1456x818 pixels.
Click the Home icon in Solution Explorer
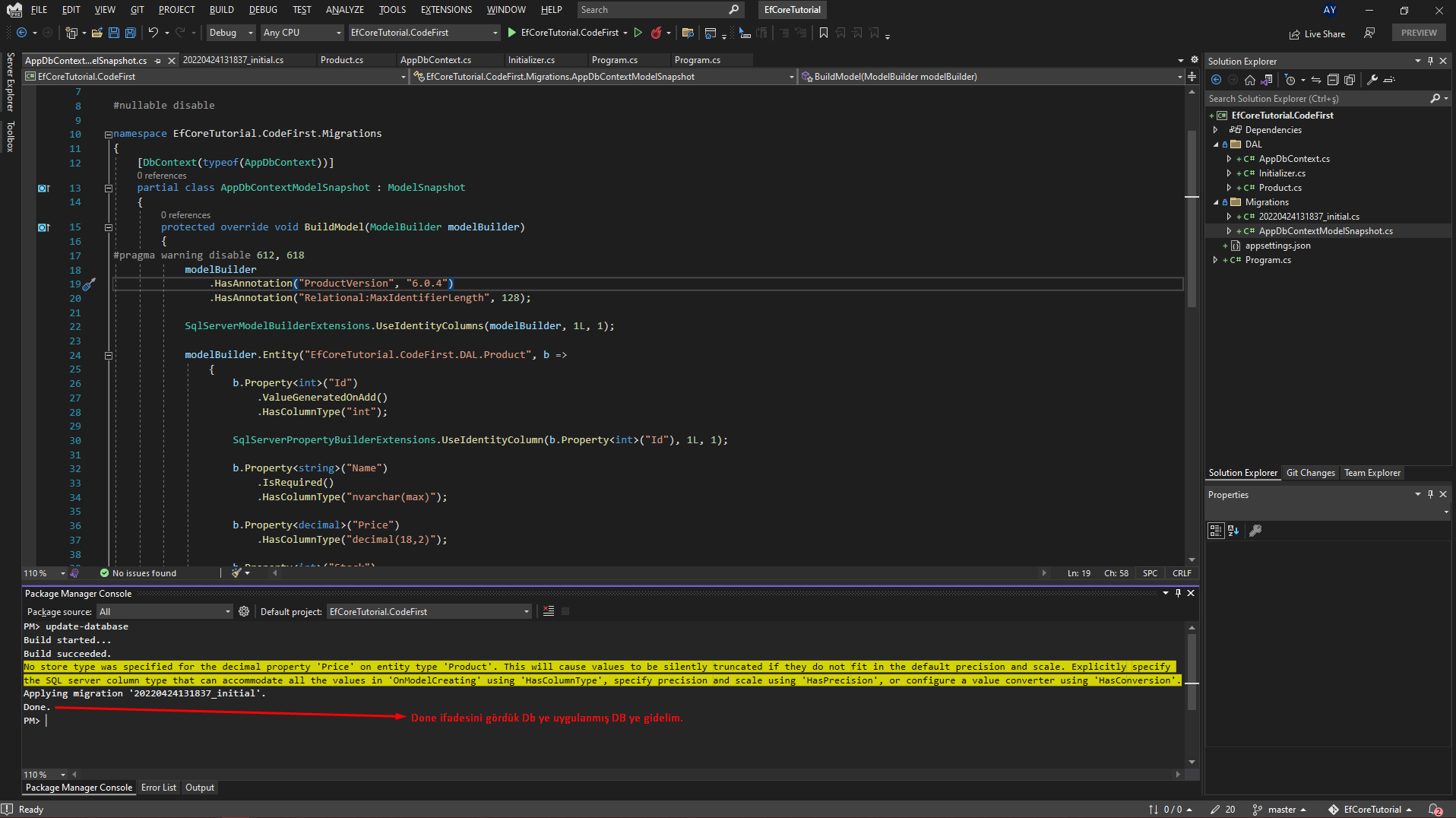[x=1250, y=79]
